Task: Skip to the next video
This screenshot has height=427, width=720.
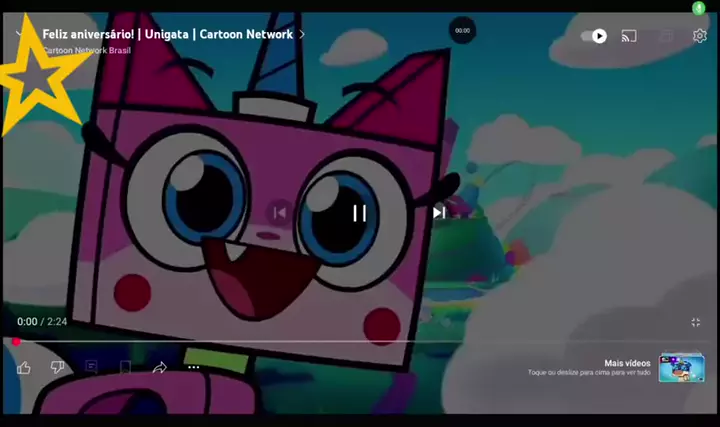Action: click(x=438, y=212)
